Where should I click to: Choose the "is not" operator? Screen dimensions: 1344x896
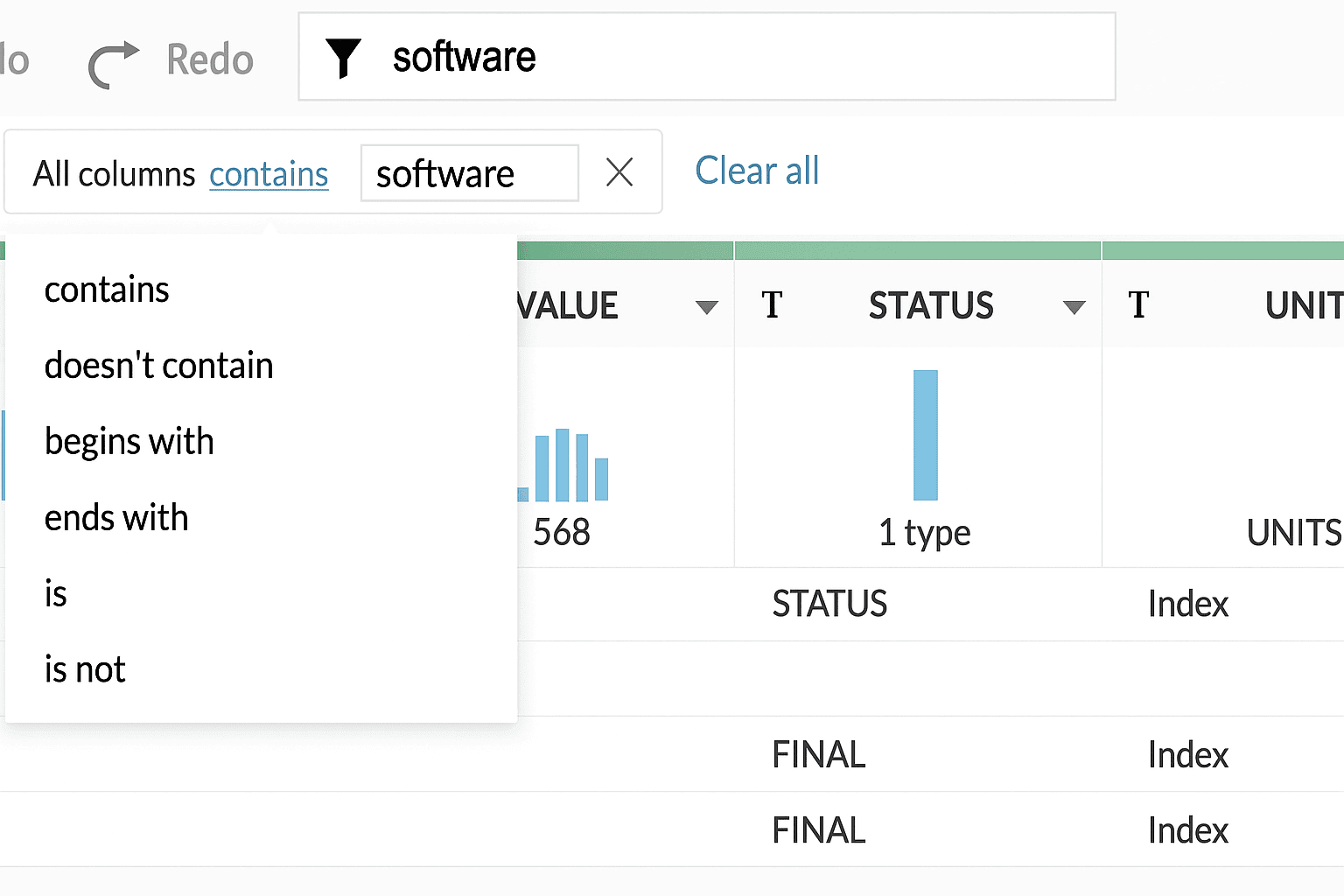pyautogui.click(x=85, y=670)
